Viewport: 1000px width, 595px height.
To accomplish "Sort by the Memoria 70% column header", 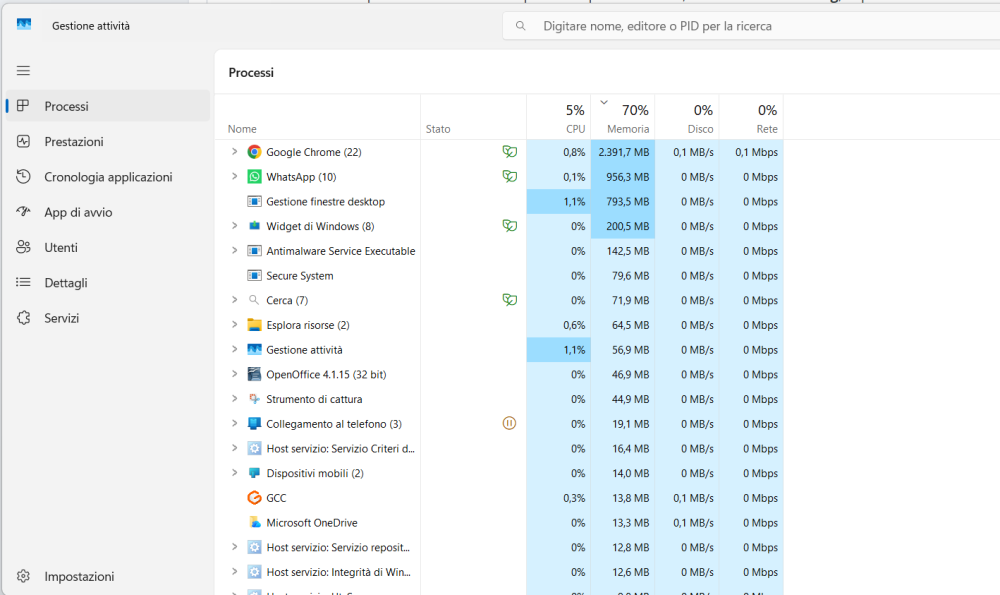I will click(623, 117).
